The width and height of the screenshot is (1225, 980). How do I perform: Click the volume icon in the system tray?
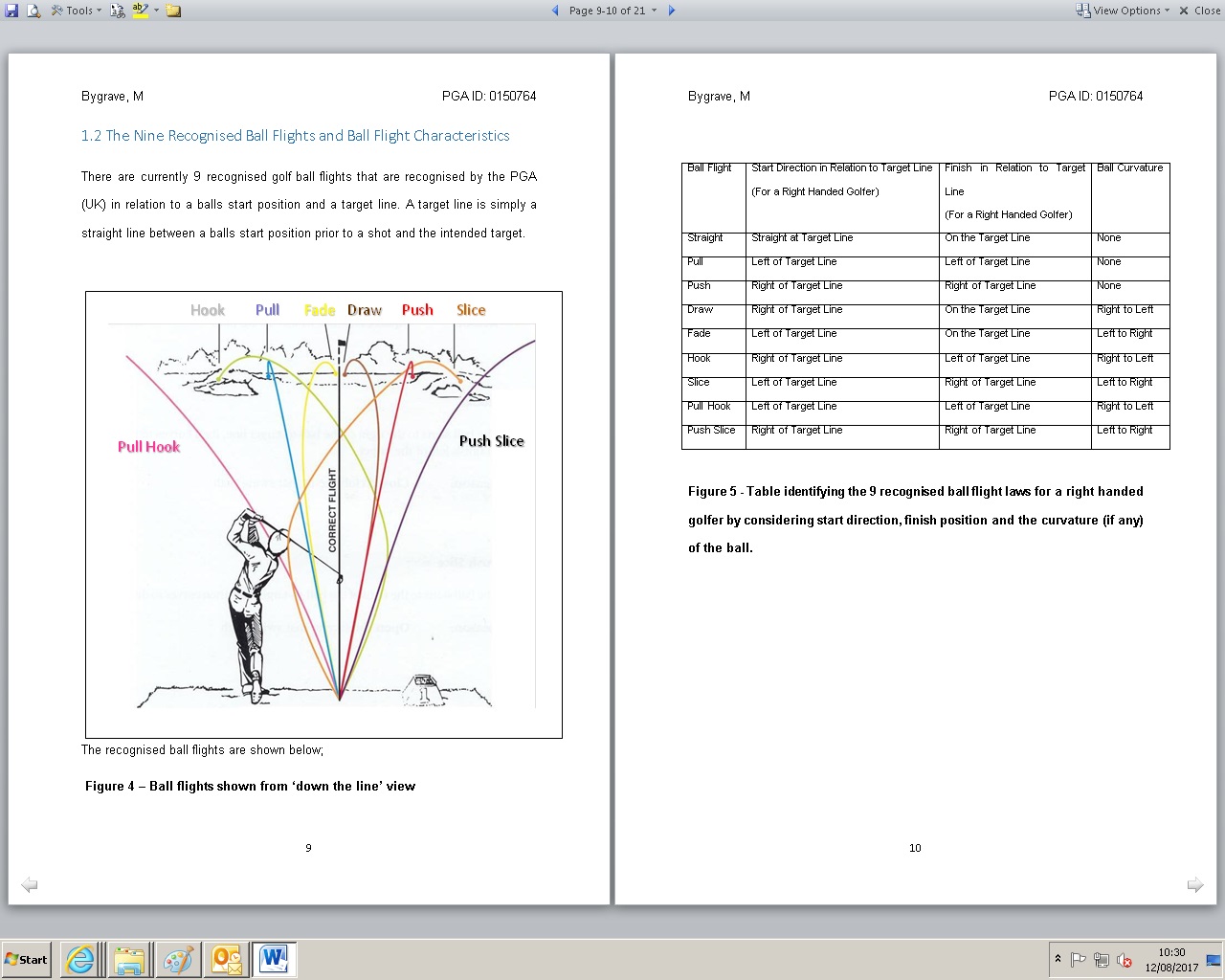(x=1124, y=959)
